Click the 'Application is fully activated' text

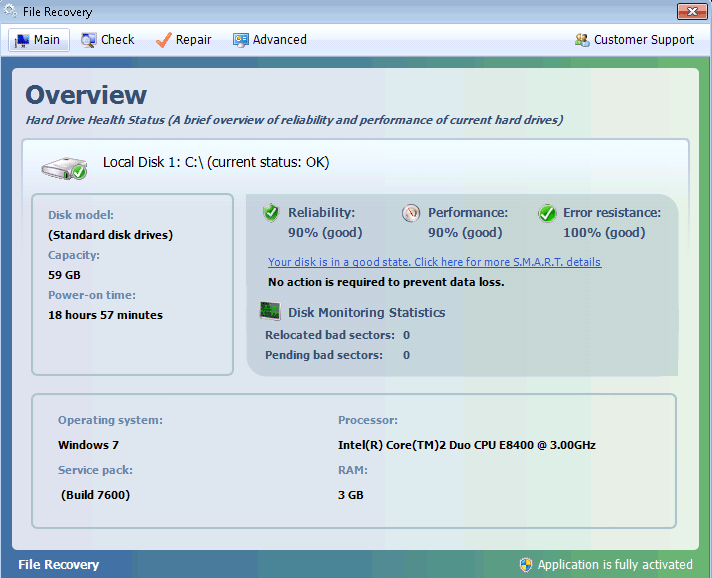tap(615, 565)
